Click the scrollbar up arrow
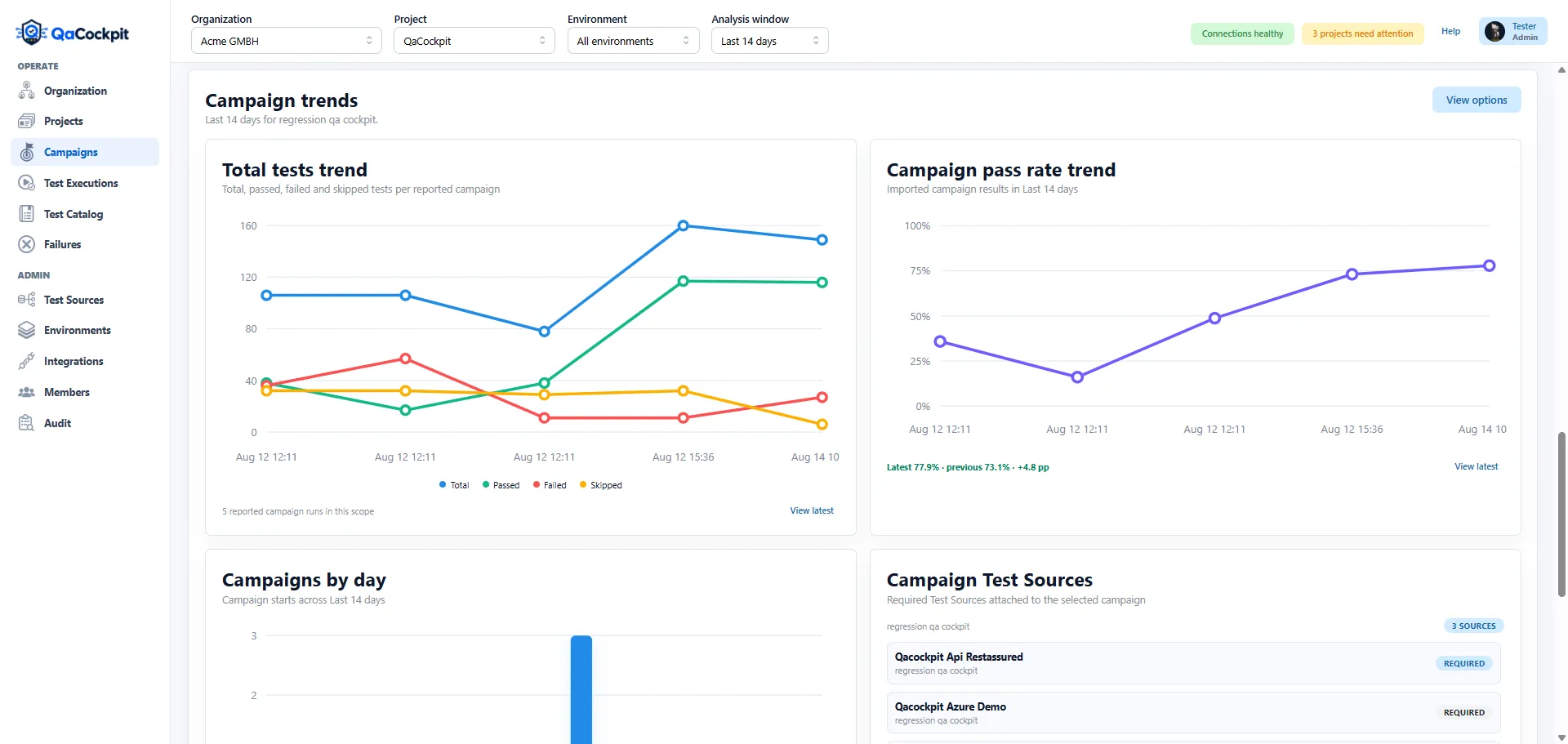Viewport: 1568px width, 744px height. pyautogui.click(x=1561, y=70)
